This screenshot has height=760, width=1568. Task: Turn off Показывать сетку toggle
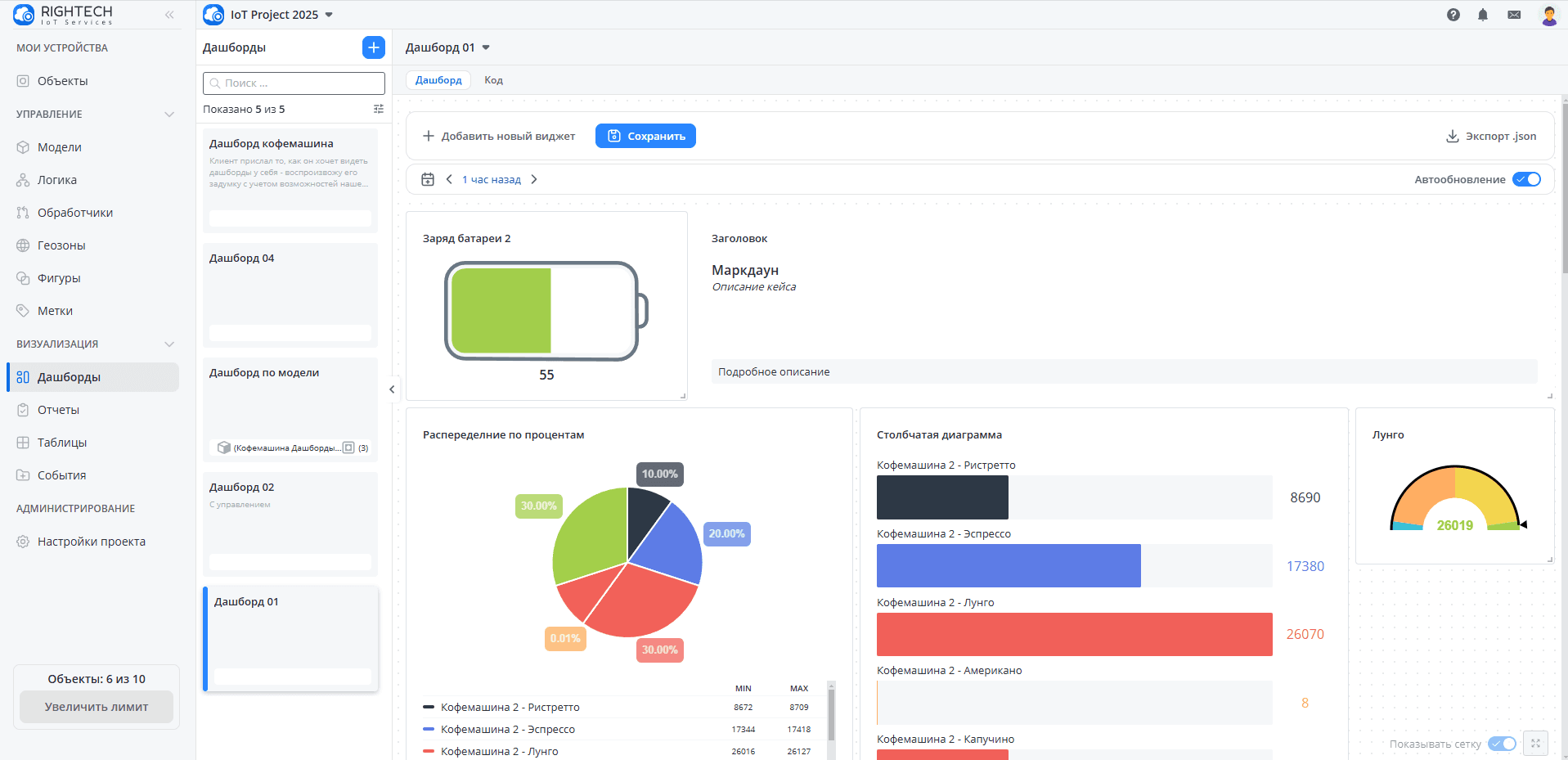tap(1502, 743)
